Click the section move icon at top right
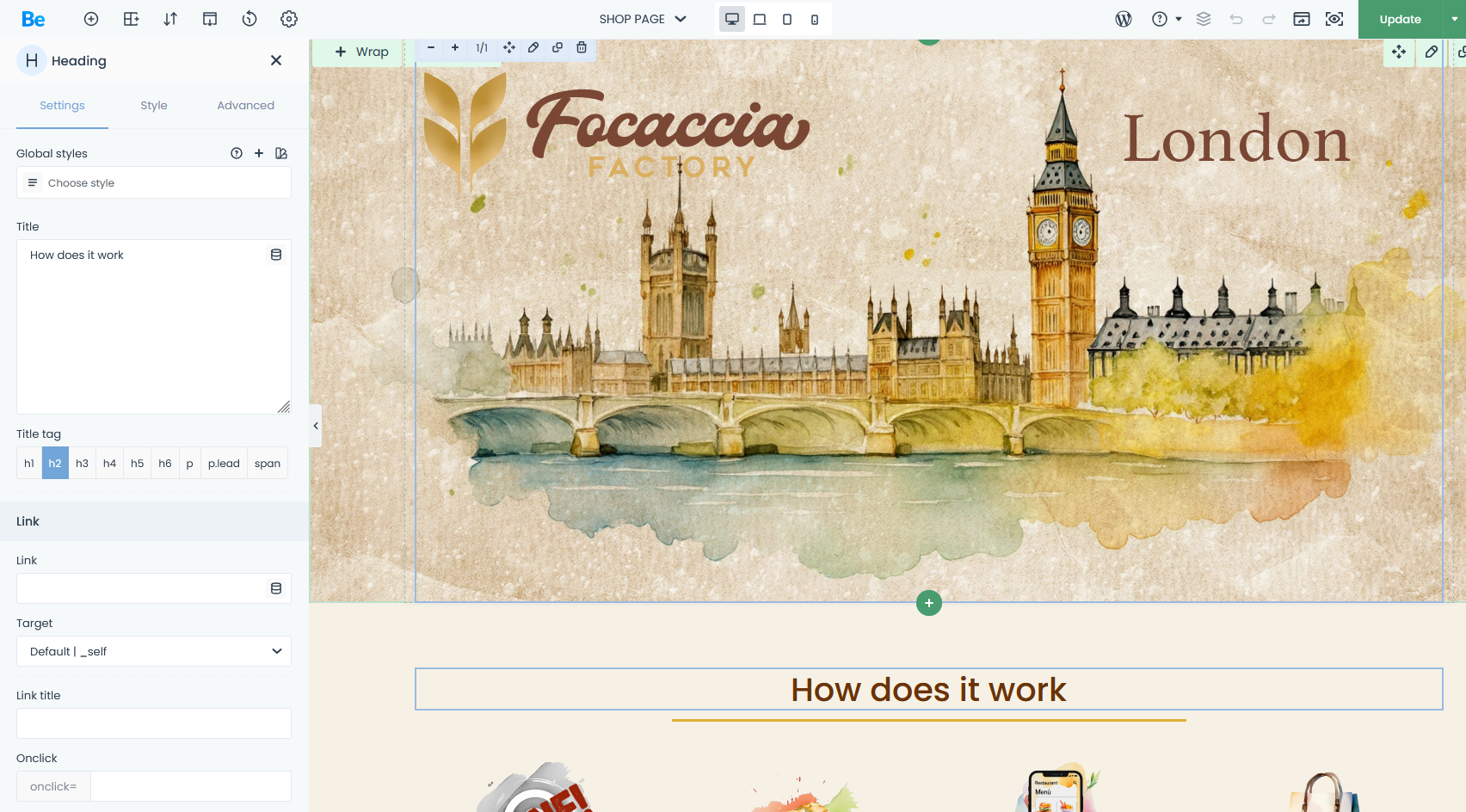This screenshot has height=812, width=1466. [x=1399, y=52]
